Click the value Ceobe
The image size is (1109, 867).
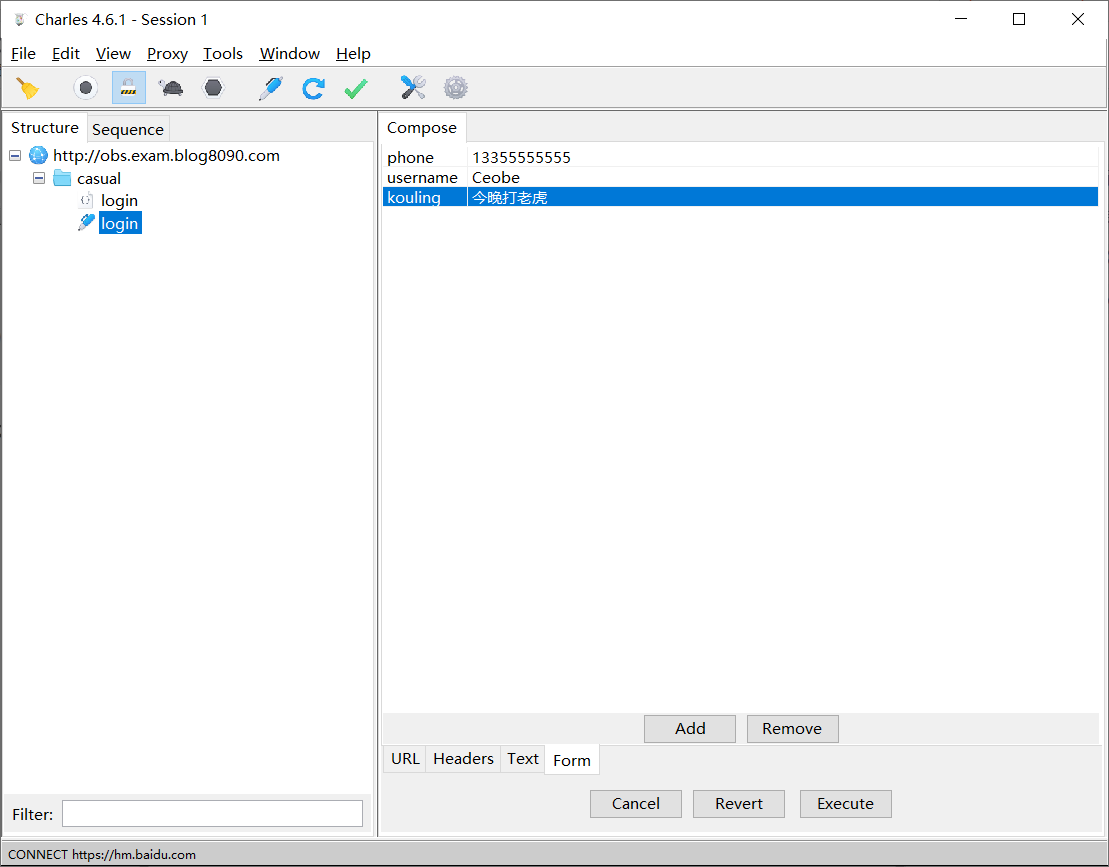tap(496, 178)
